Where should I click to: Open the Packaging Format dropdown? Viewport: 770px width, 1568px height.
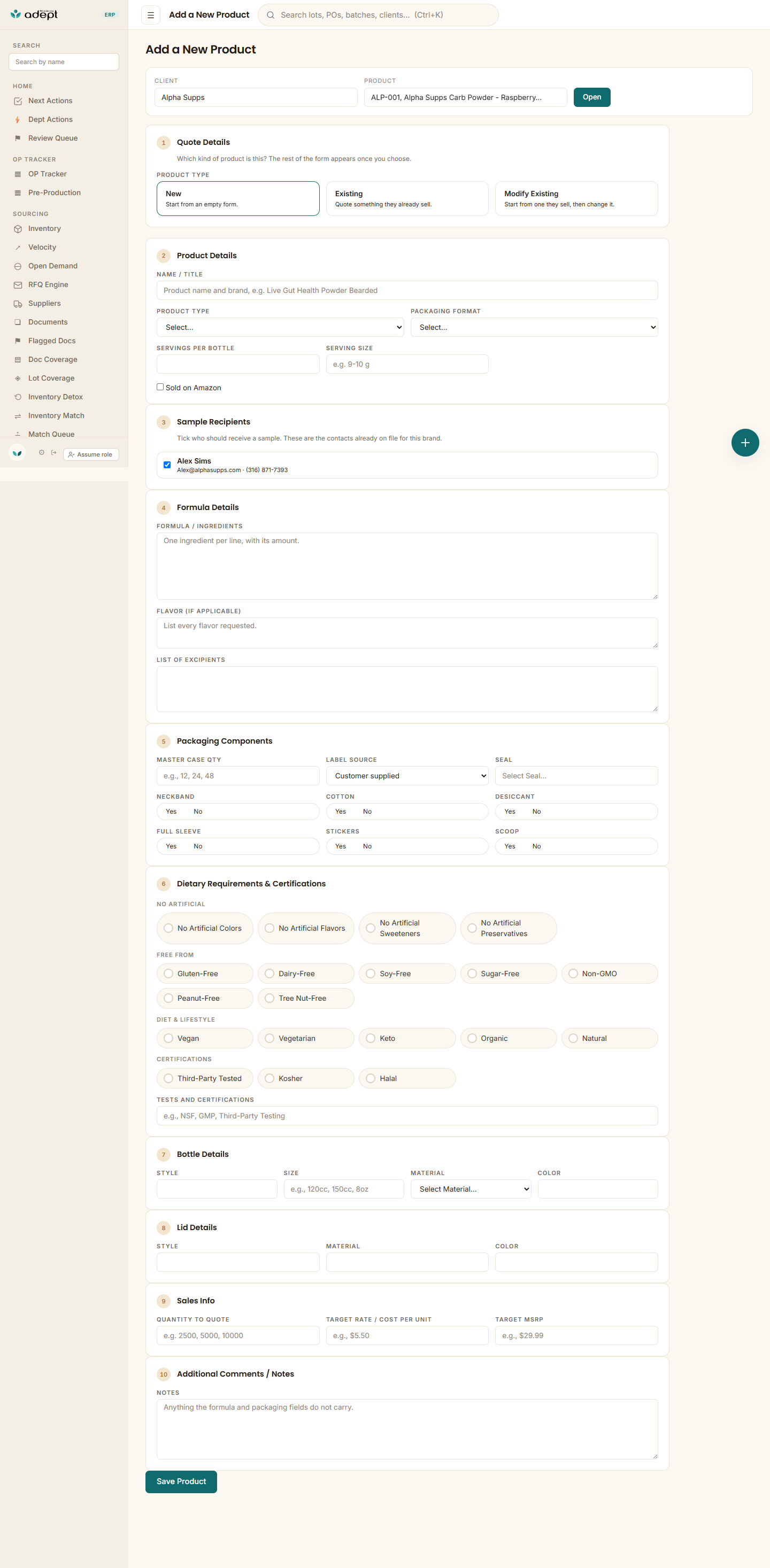pos(534,327)
